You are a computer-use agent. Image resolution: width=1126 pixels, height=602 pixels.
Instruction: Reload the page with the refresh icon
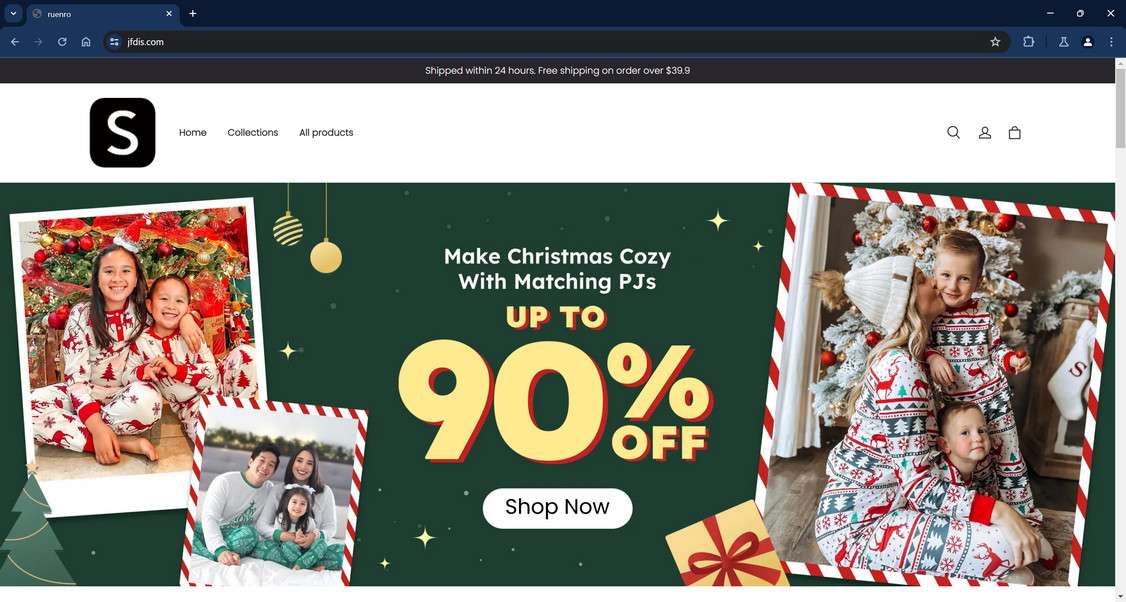point(62,42)
